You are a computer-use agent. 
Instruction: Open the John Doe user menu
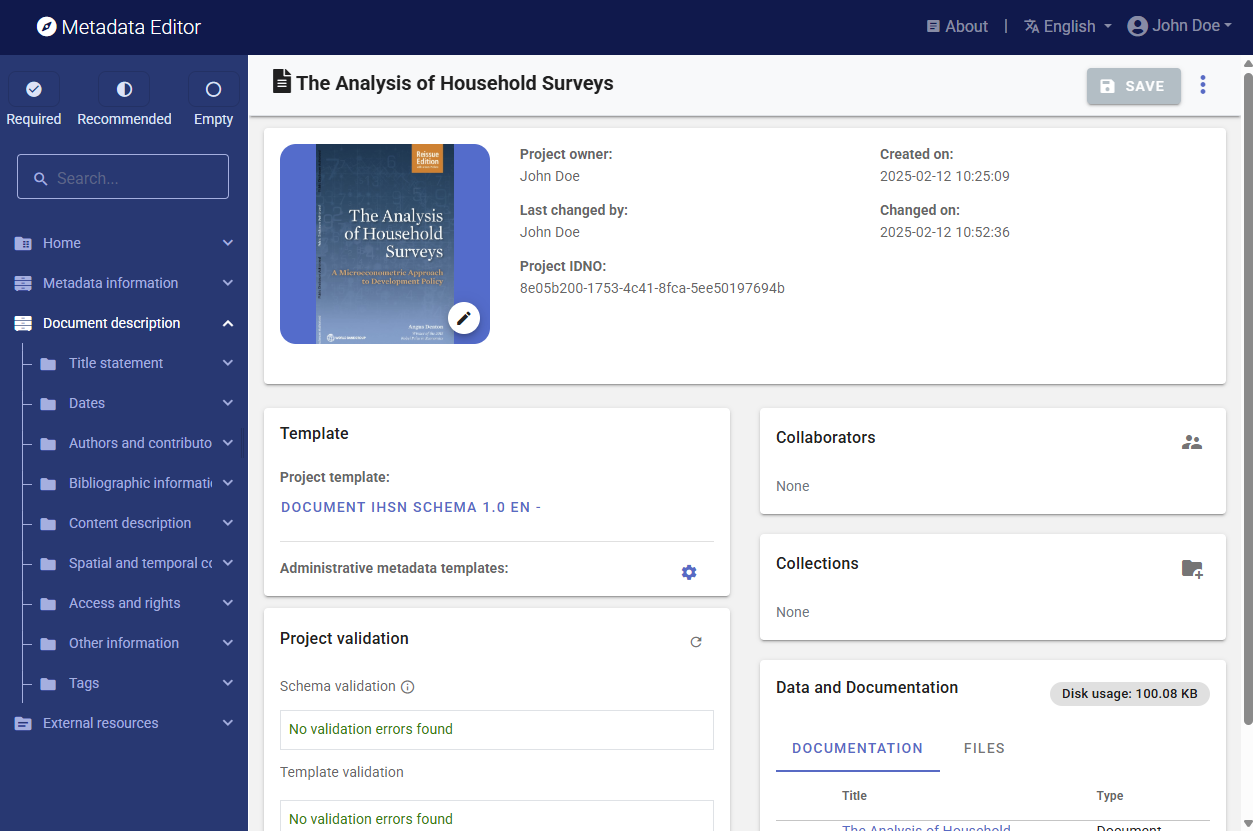point(1180,26)
